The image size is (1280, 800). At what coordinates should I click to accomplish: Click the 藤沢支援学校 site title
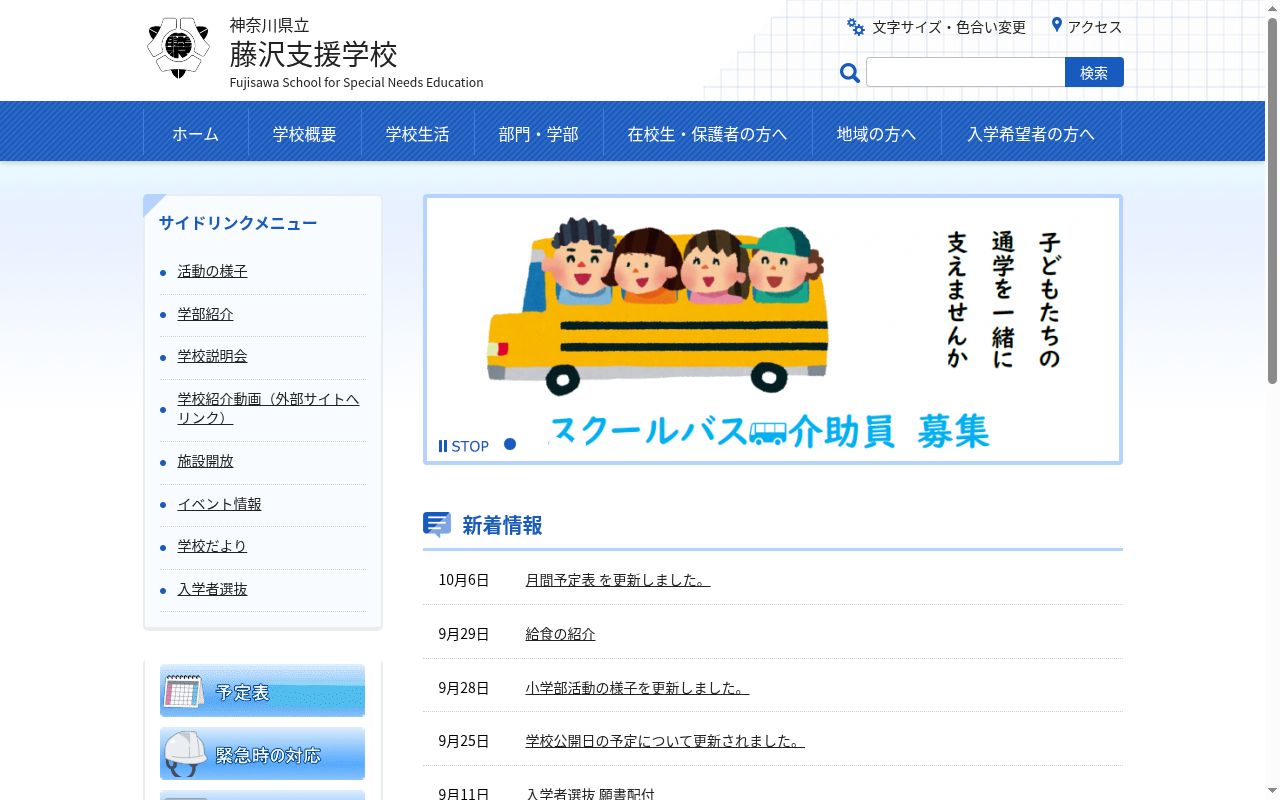click(314, 53)
